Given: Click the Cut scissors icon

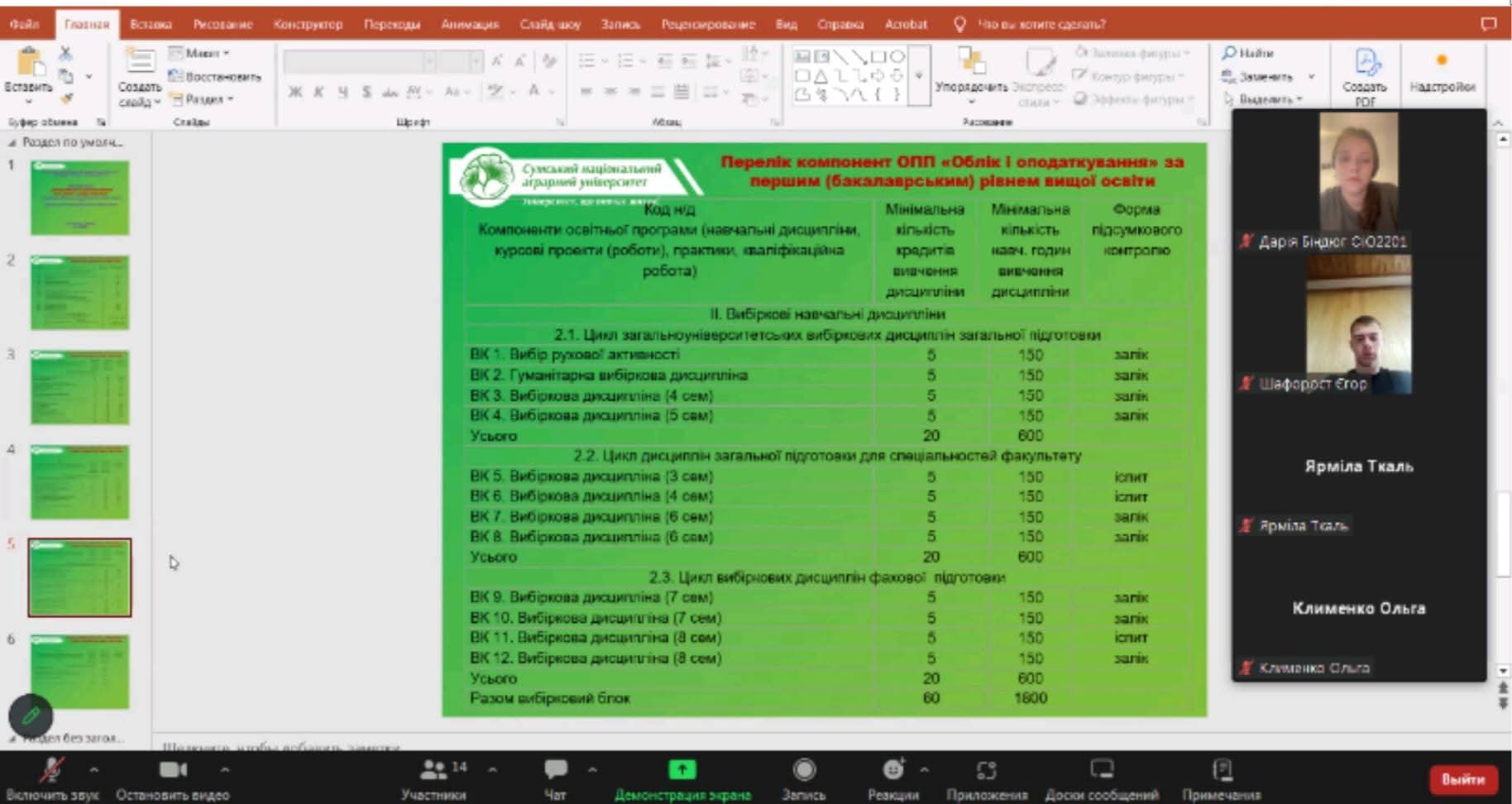Looking at the screenshot, I should (x=65, y=53).
